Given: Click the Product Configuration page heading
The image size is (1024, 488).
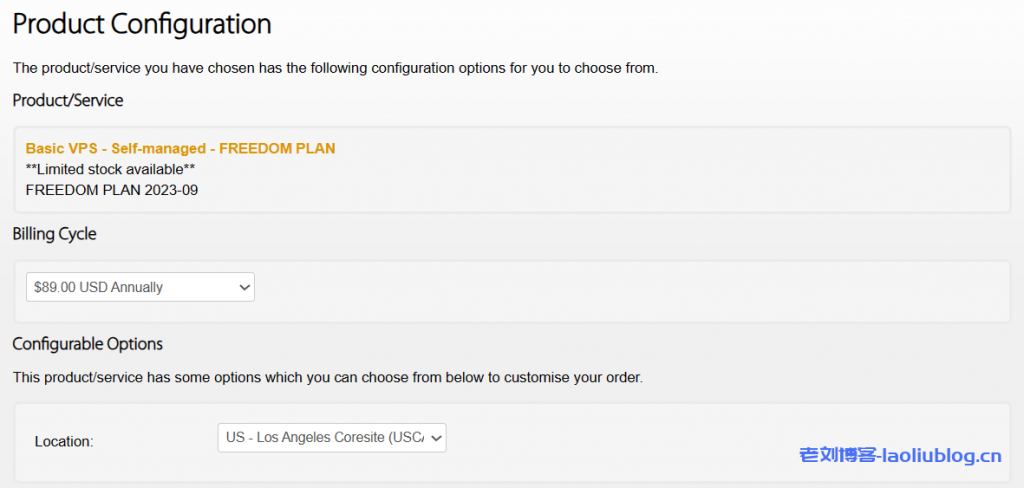Looking at the screenshot, I should (x=142, y=23).
